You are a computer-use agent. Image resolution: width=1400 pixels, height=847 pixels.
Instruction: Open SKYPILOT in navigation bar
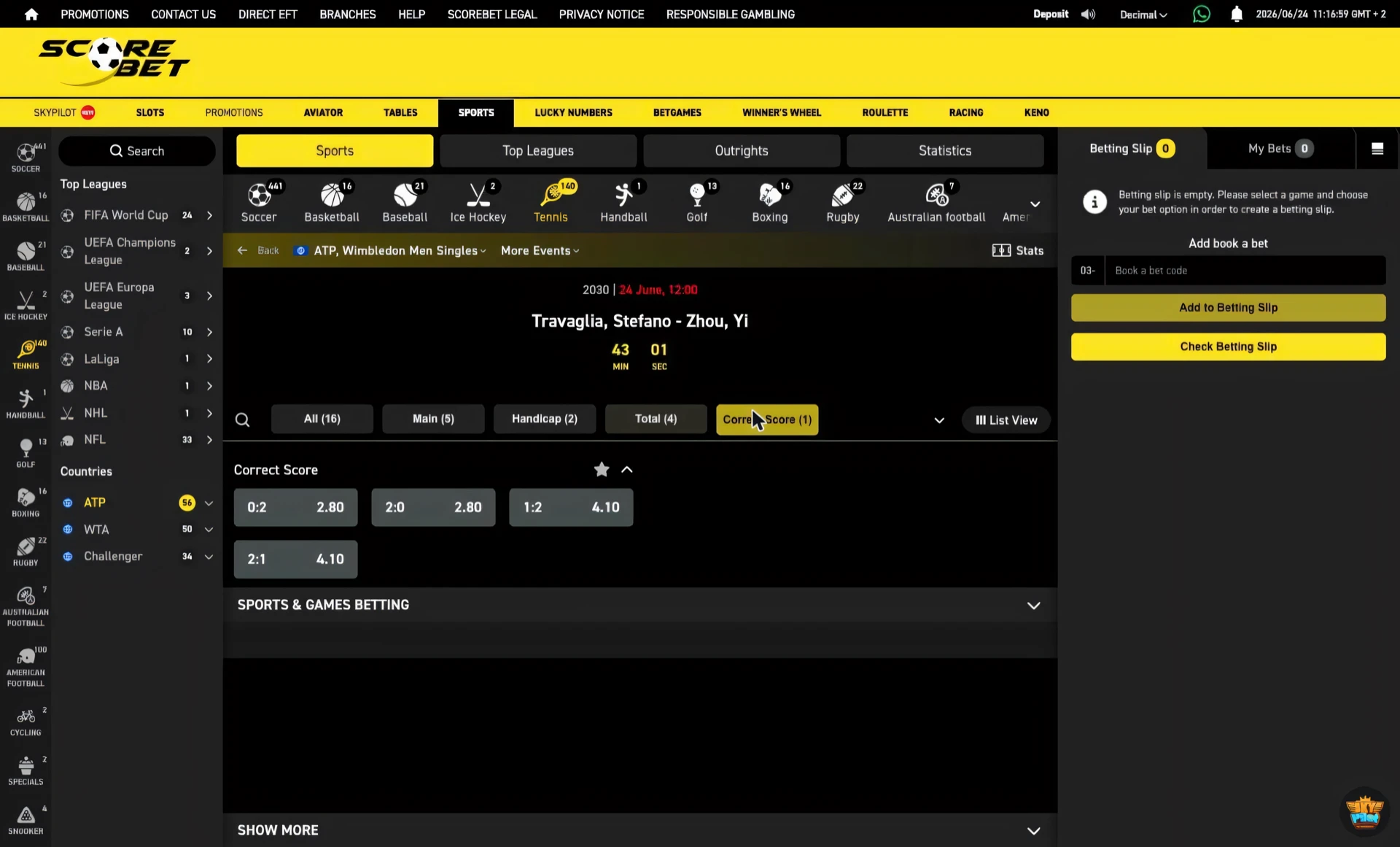coord(64,112)
